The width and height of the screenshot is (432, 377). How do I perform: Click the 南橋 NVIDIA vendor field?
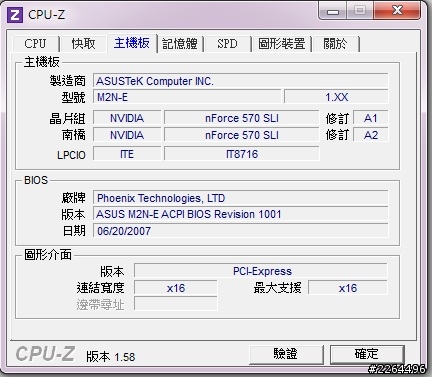(x=127, y=135)
